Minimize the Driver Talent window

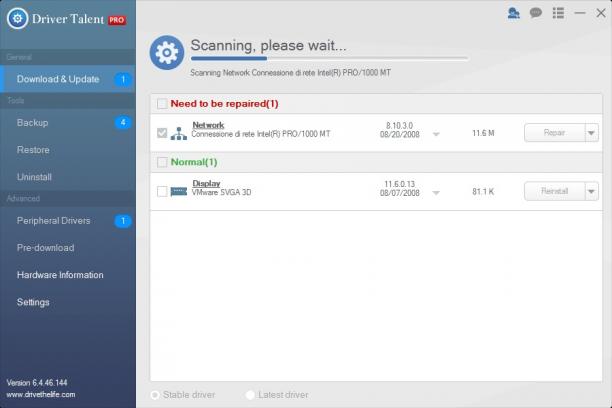pos(580,13)
